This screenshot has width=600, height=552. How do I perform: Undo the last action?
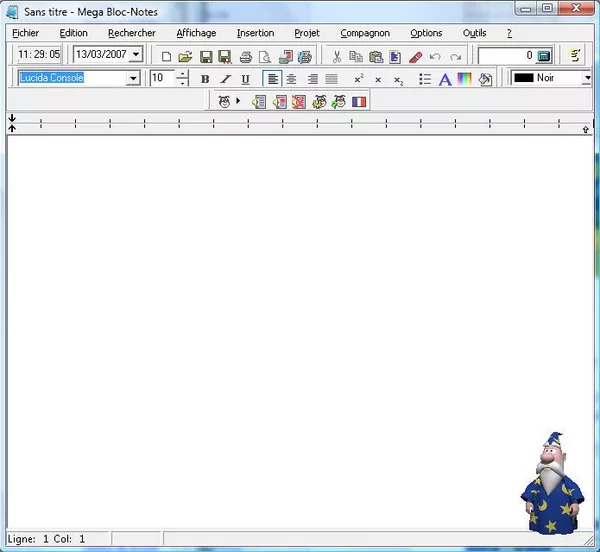click(435, 57)
